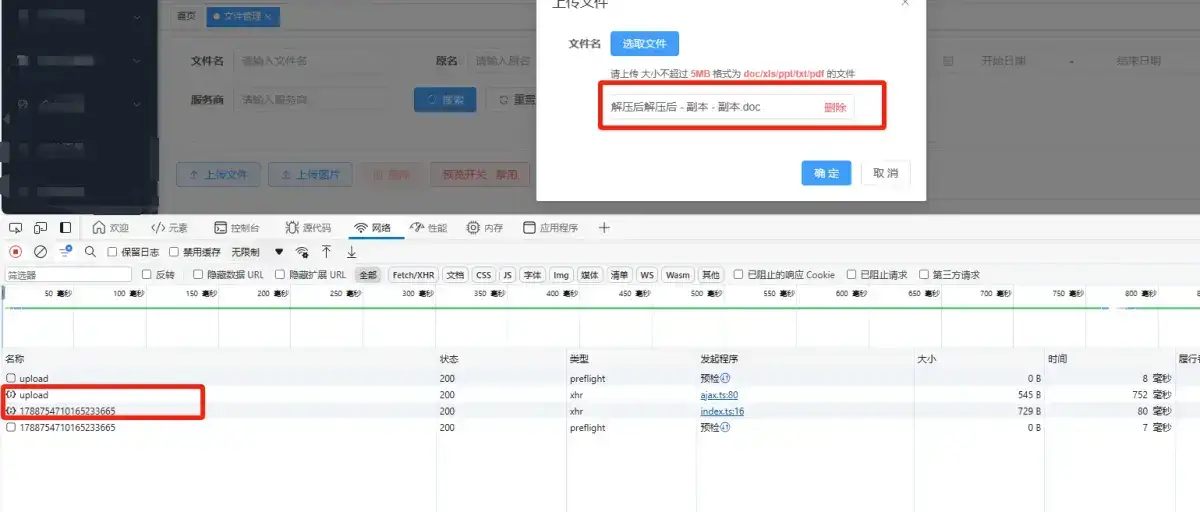Click the 上传文件 button on the page
1200x512 pixels.
click(x=217, y=174)
